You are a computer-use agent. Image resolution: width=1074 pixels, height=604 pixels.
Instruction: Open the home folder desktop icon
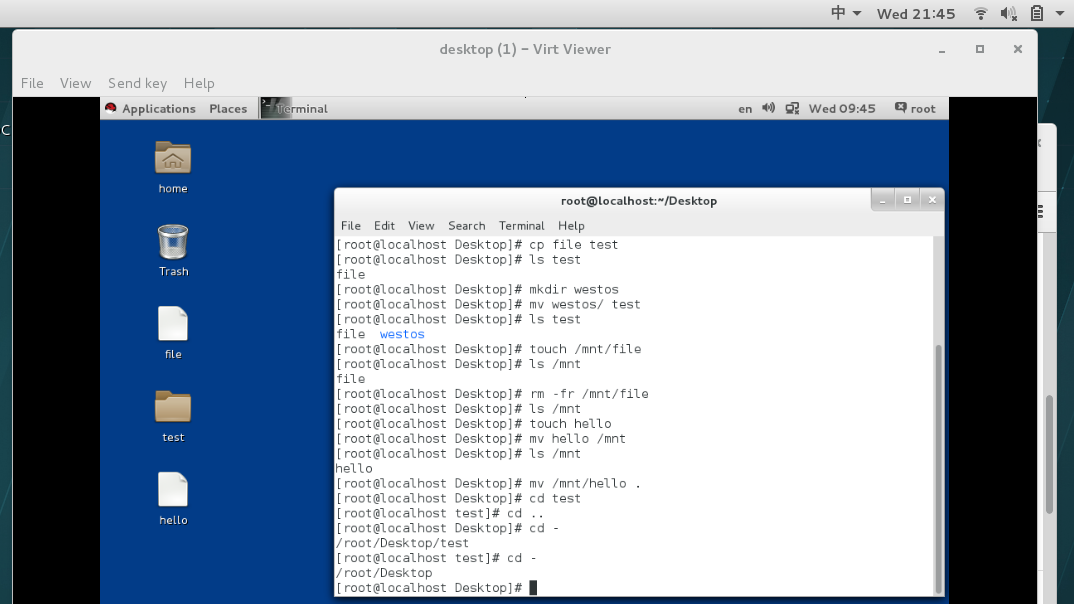point(173,158)
